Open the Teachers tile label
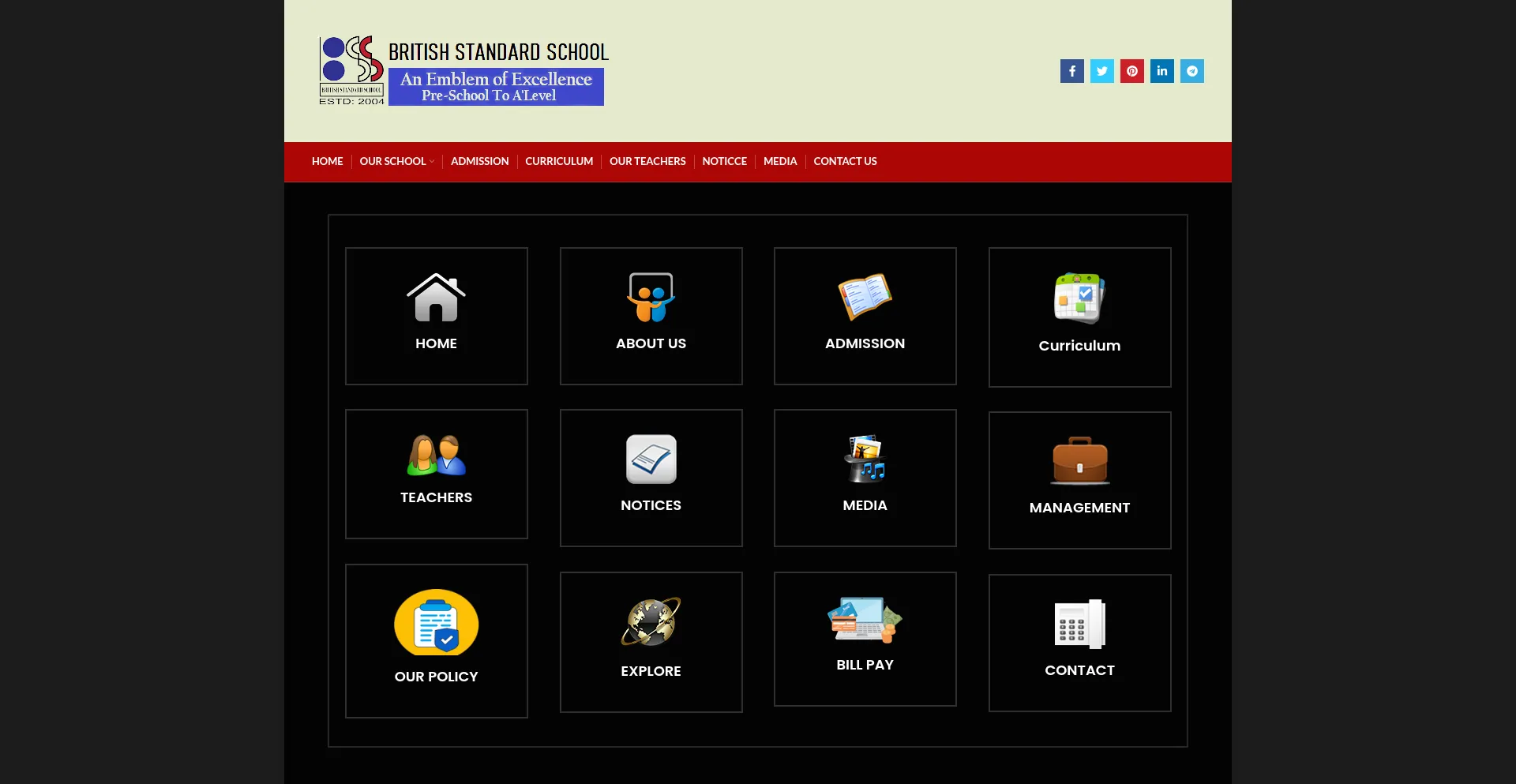1516x784 pixels. [436, 497]
